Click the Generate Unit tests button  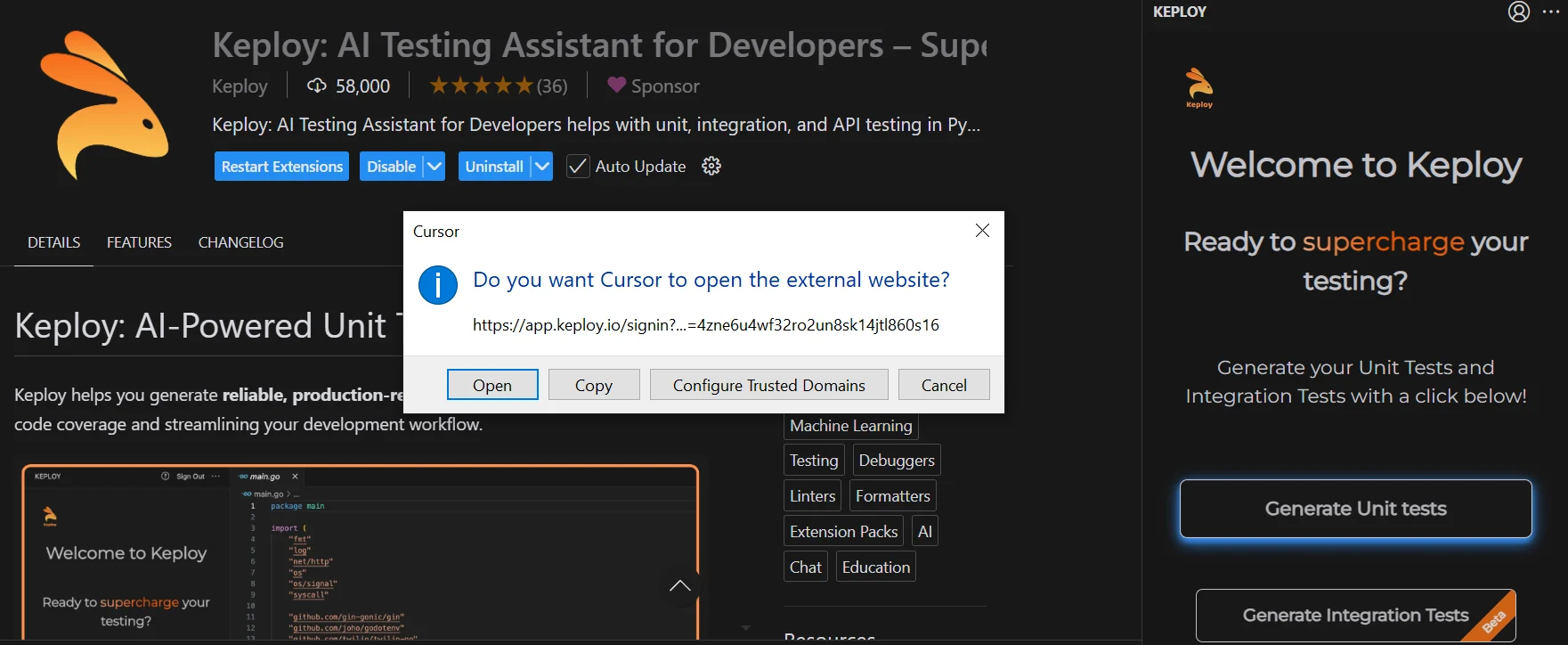point(1356,509)
